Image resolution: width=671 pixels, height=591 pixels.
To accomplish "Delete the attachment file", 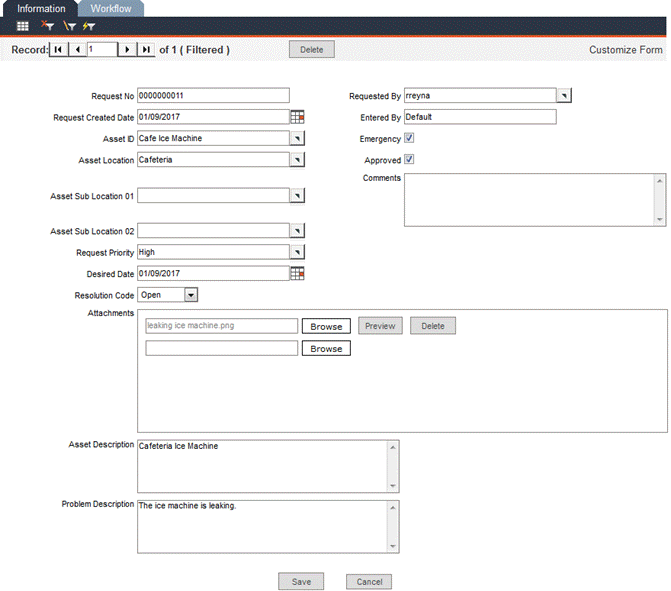I will [x=433, y=326].
